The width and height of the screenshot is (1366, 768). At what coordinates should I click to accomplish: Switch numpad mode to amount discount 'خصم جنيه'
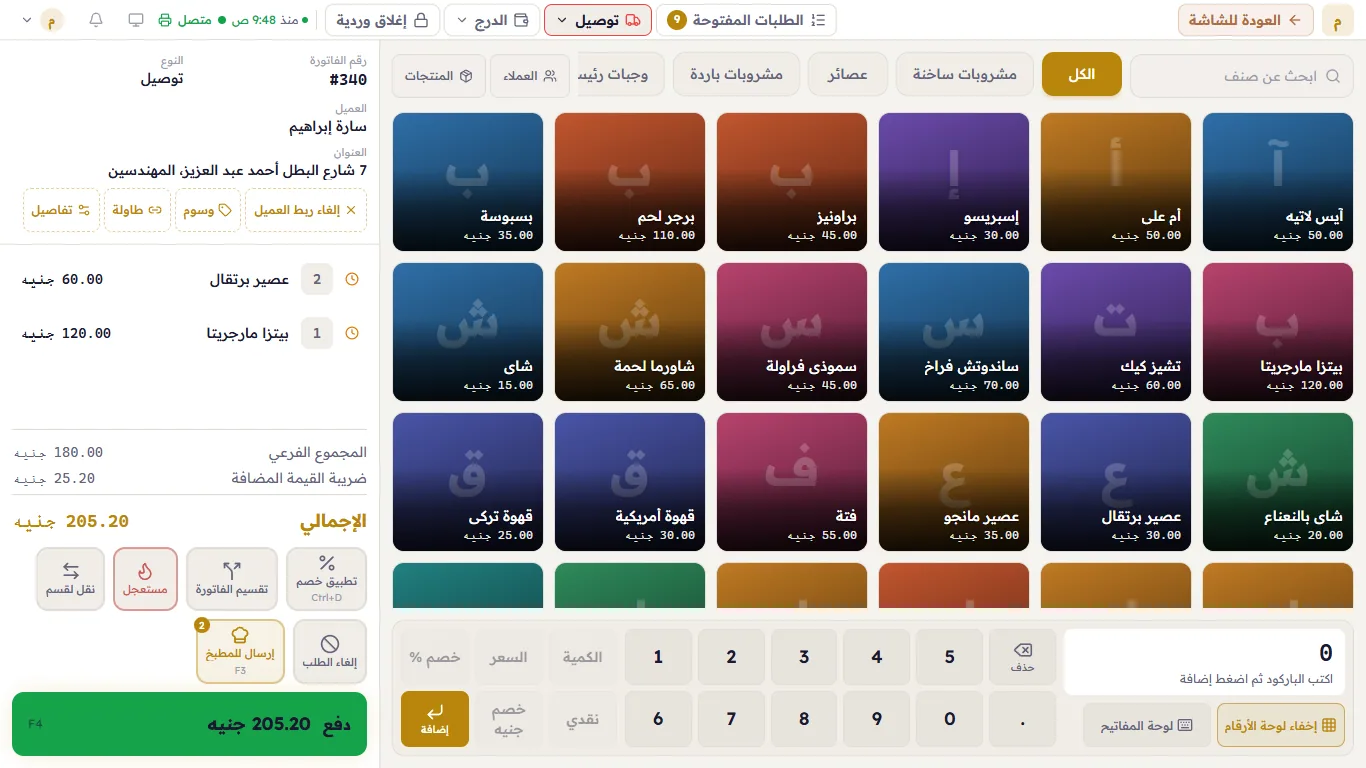509,719
